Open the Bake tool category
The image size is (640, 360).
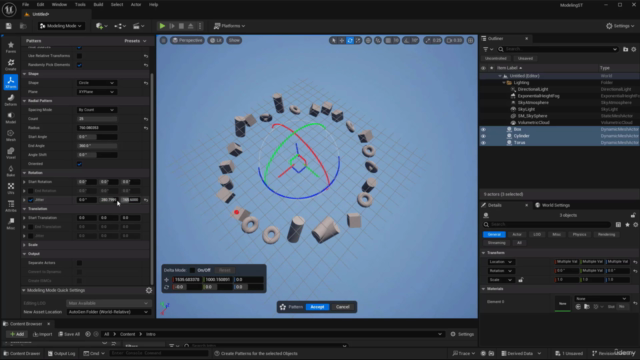click(x=11, y=171)
